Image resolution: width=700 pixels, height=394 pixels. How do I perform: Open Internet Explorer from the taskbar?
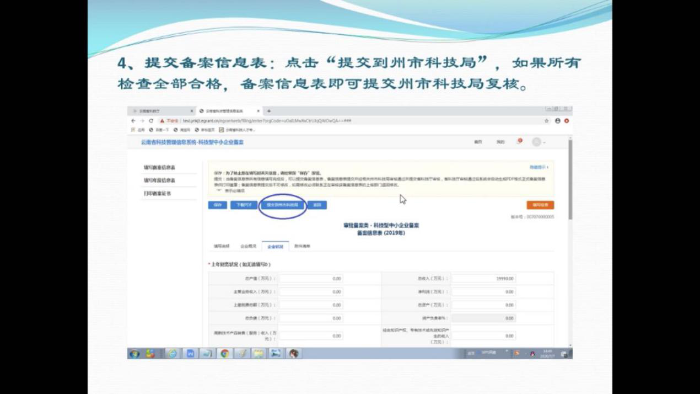pos(172,354)
